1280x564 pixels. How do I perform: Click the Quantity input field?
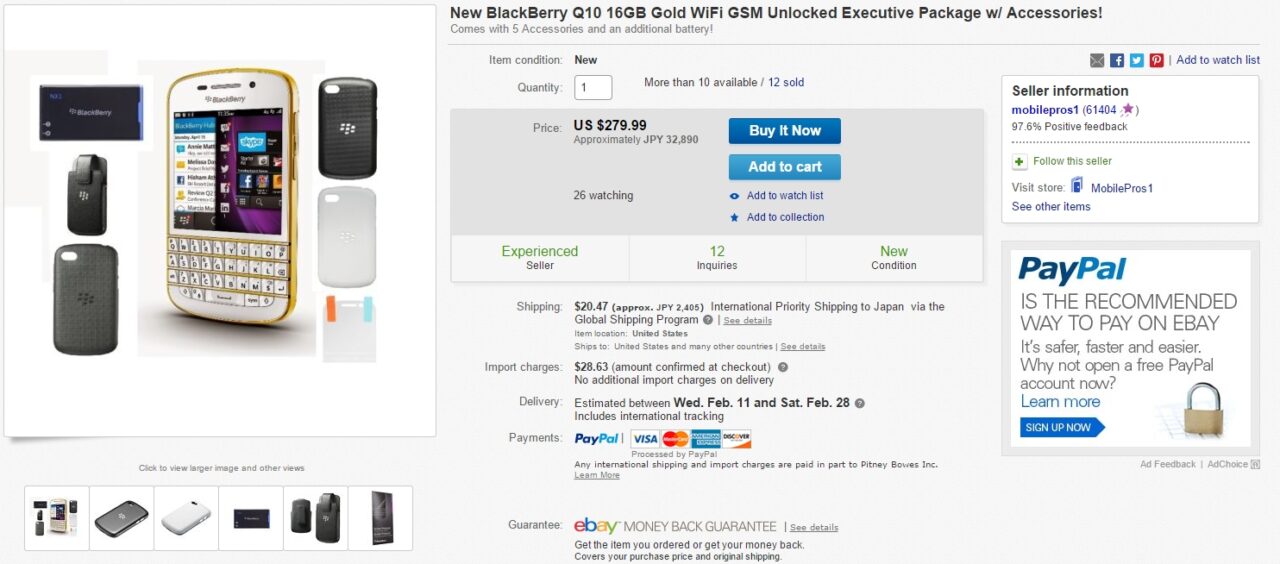(x=593, y=88)
